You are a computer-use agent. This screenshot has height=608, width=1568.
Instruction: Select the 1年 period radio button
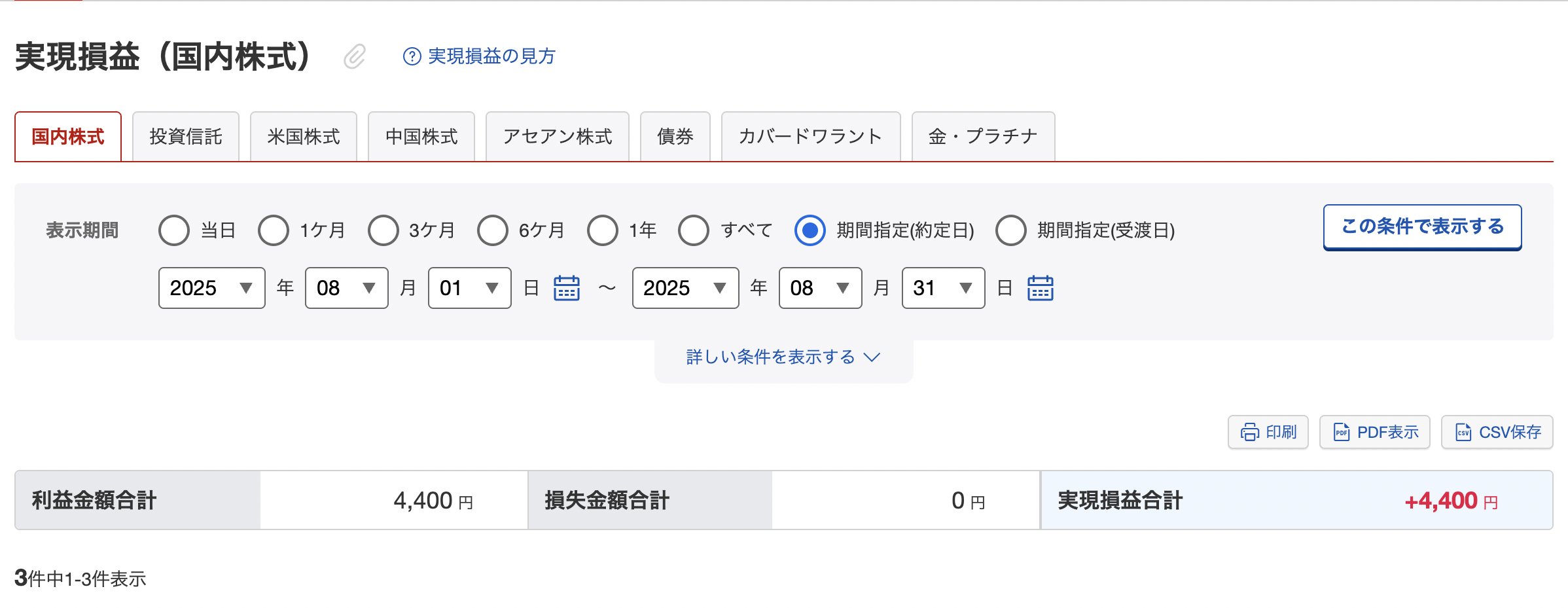602,230
